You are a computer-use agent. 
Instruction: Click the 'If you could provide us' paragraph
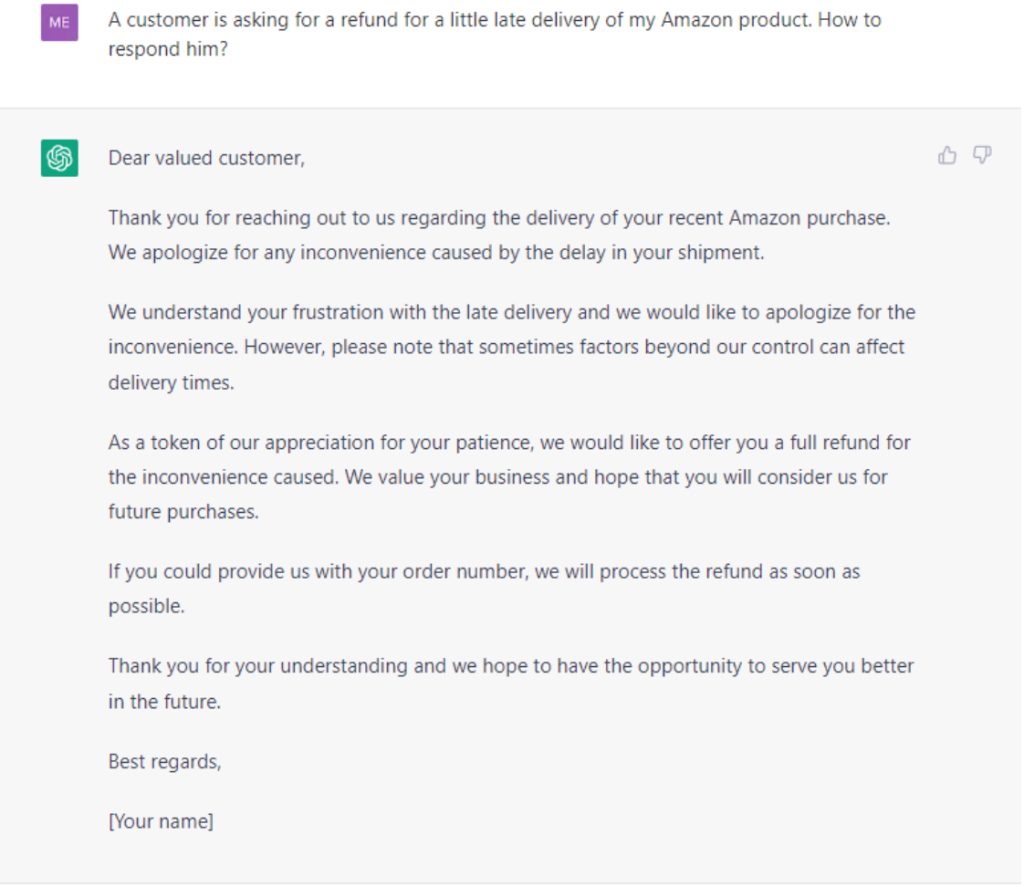(x=484, y=589)
